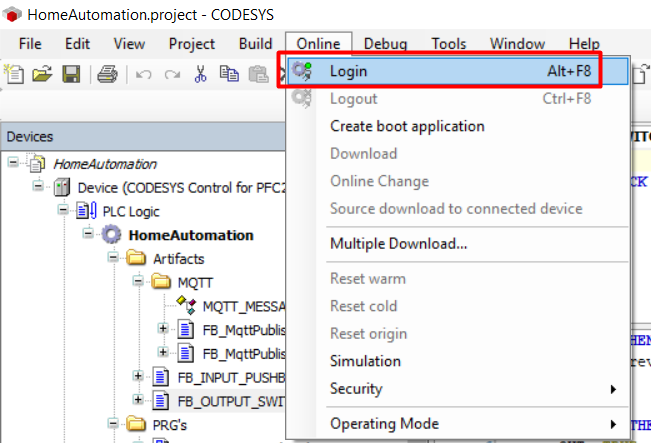Collapse the Artifacts folder node
Screen dimensions: 651x443
[113, 257]
